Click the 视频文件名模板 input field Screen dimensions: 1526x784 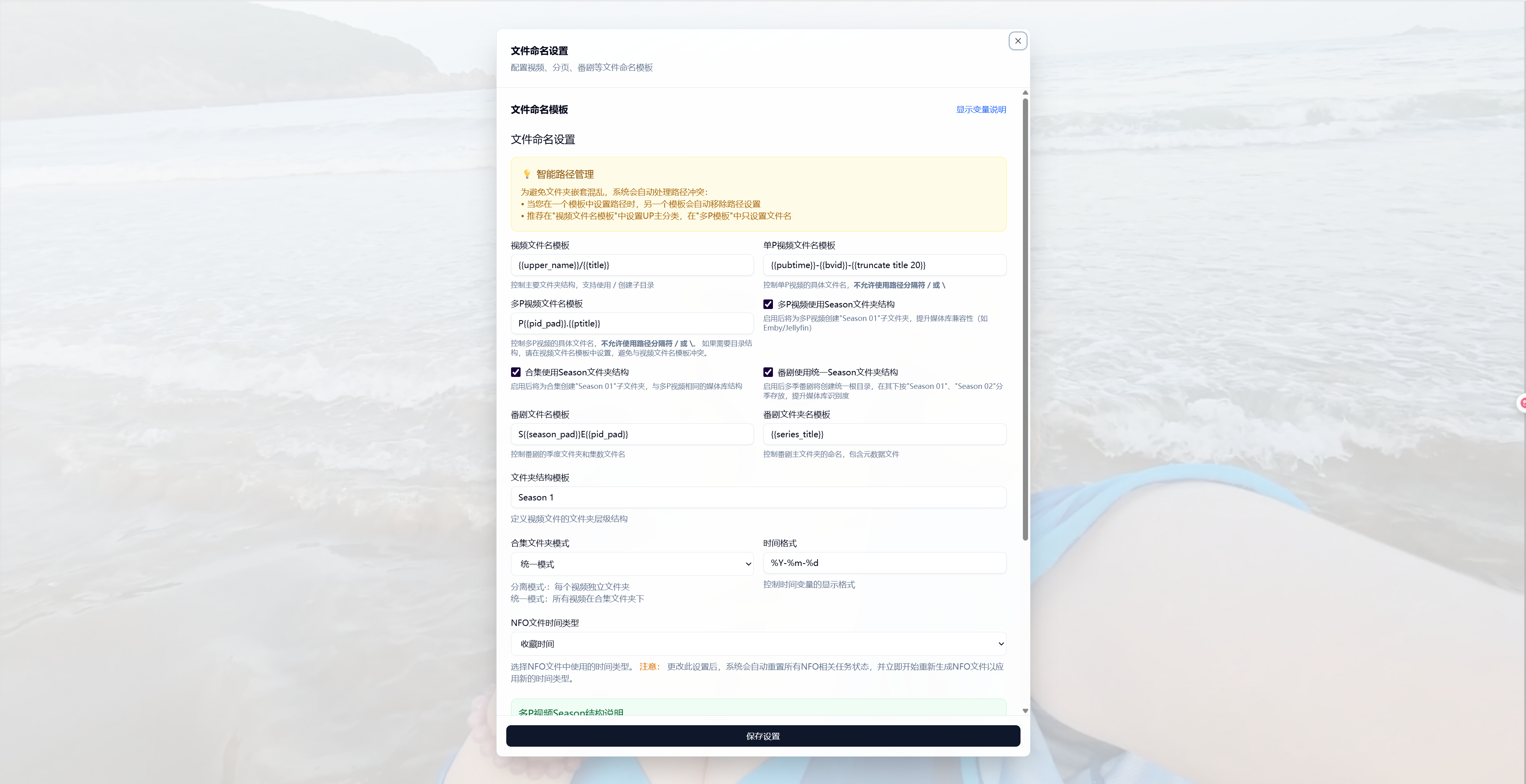(631, 265)
